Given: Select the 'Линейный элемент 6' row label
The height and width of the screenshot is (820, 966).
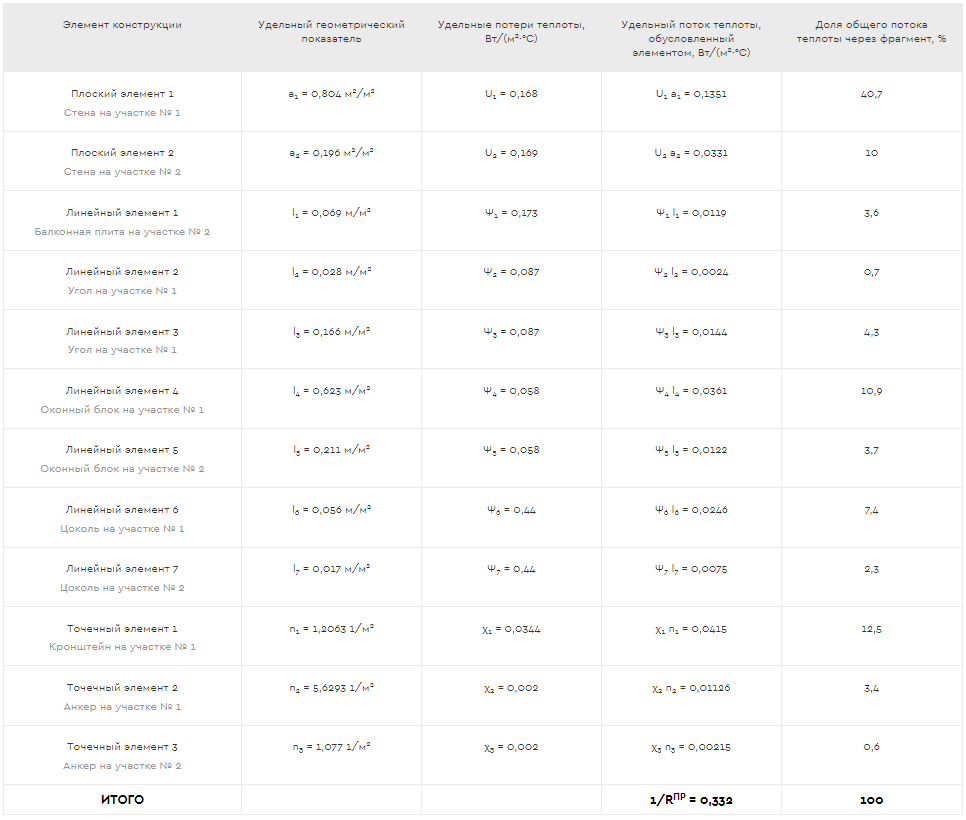Looking at the screenshot, I should point(122,510).
